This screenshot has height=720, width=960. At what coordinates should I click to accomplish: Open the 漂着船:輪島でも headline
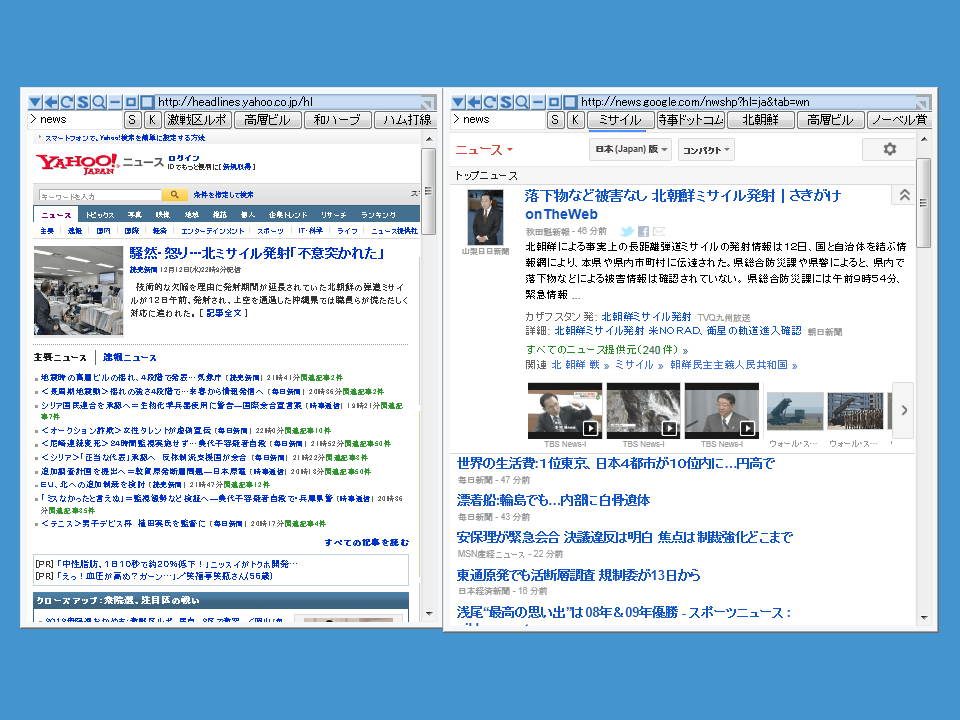(x=553, y=500)
